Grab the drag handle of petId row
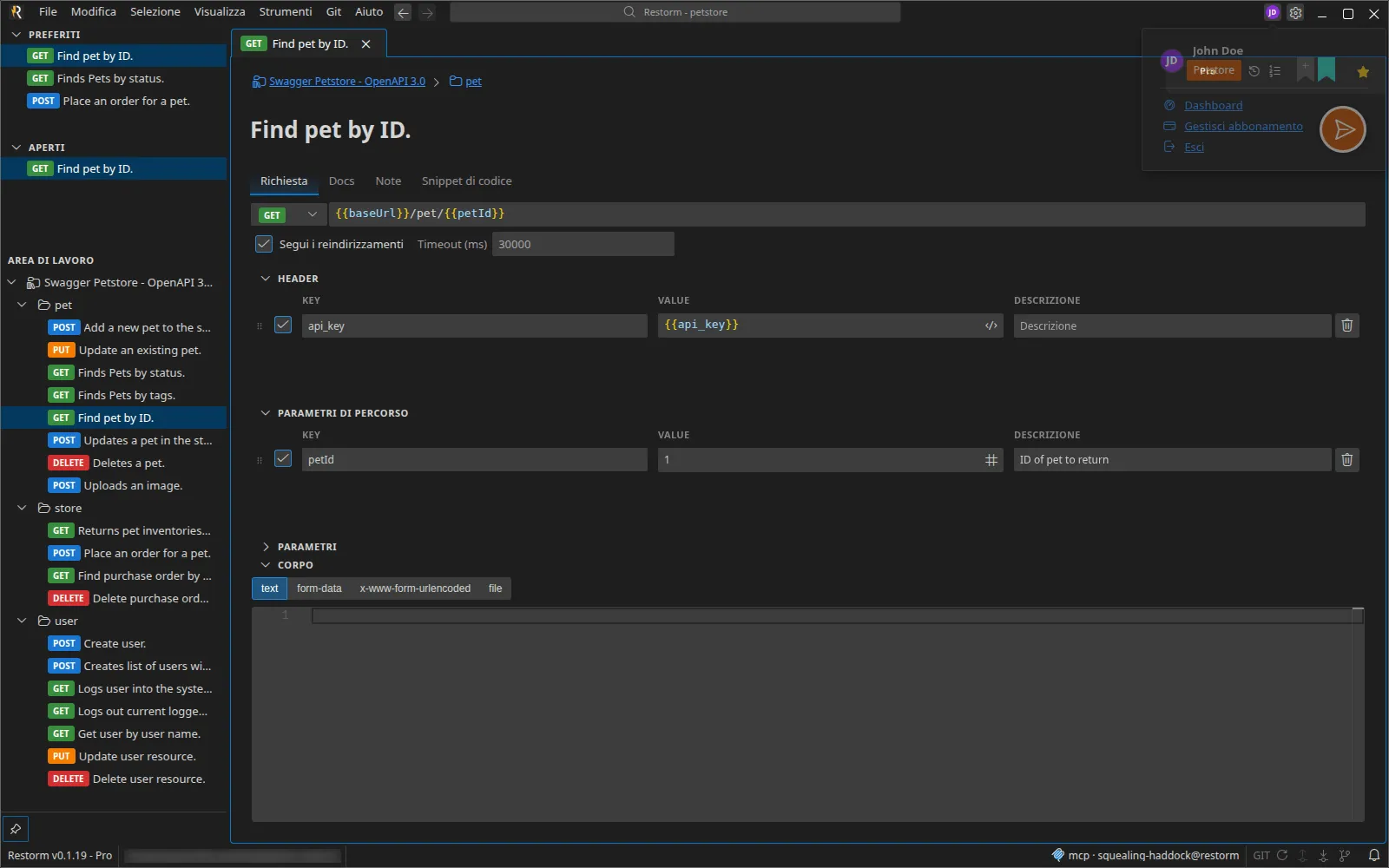This screenshot has height=868, width=1389. (260, 460)
